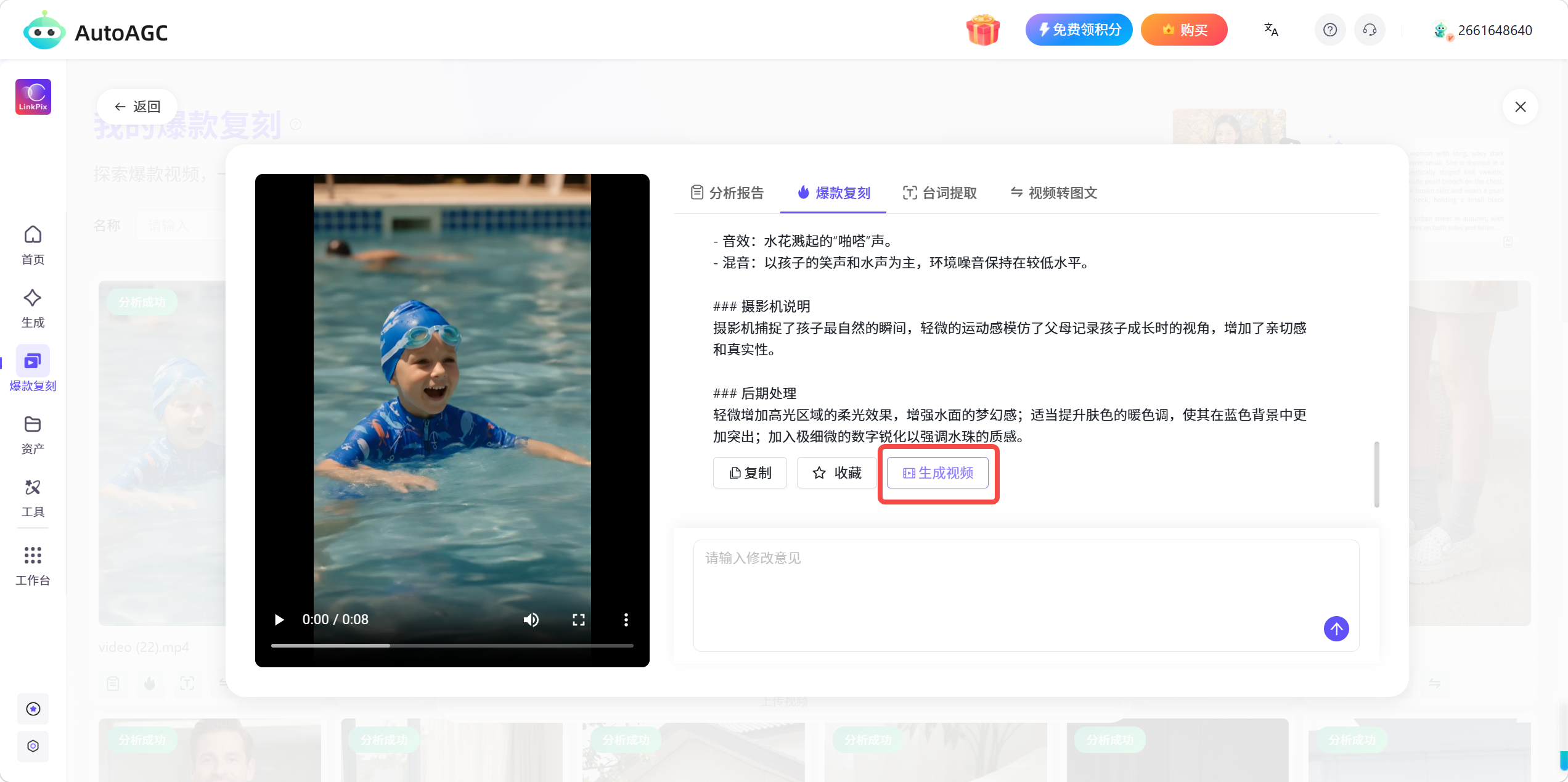
Task: Open video more options menu
Action: pyautogui.click(x=626, y=619)
